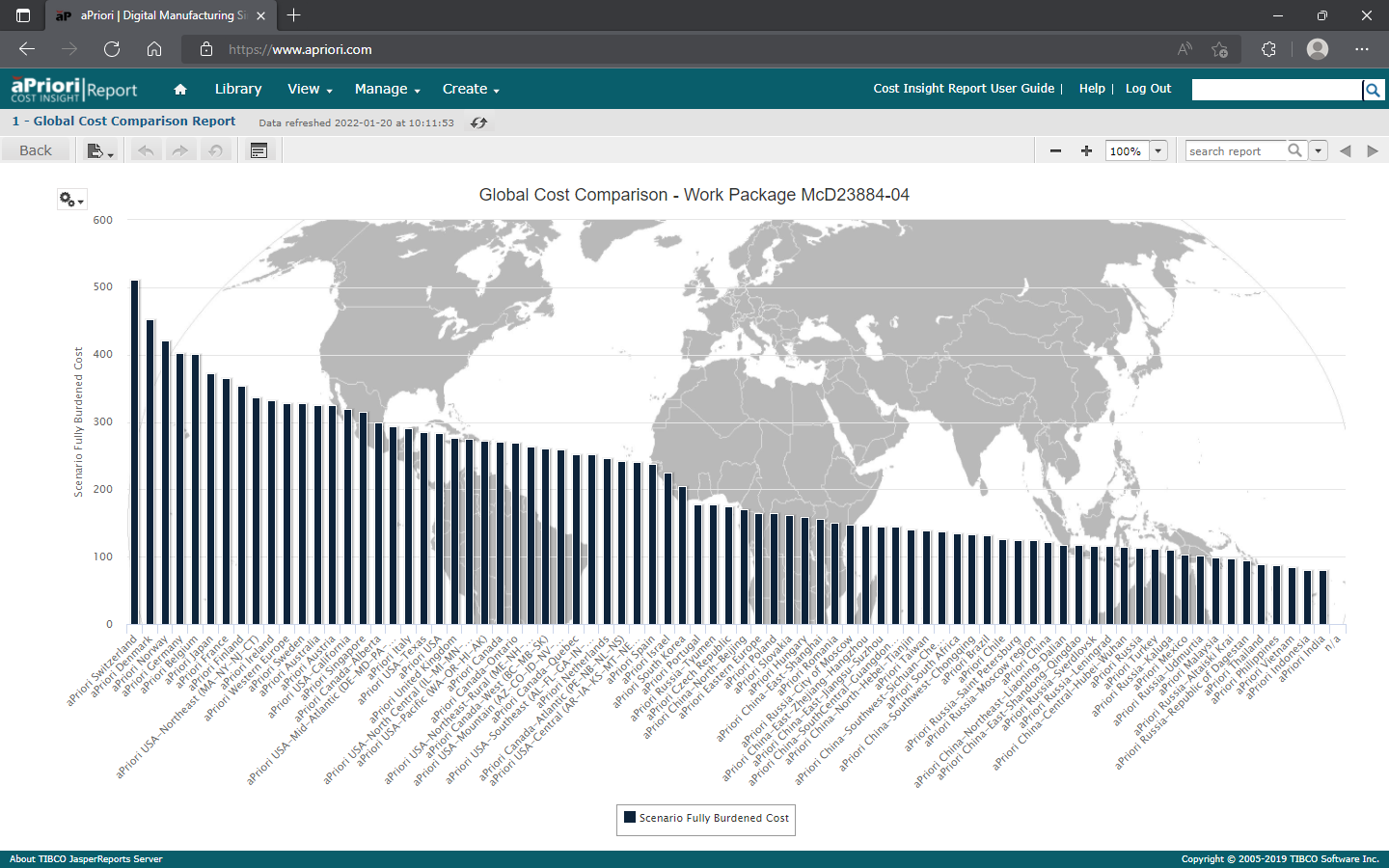
Task: Open browser extensions puzzle icon
Action: (1269, 49)
